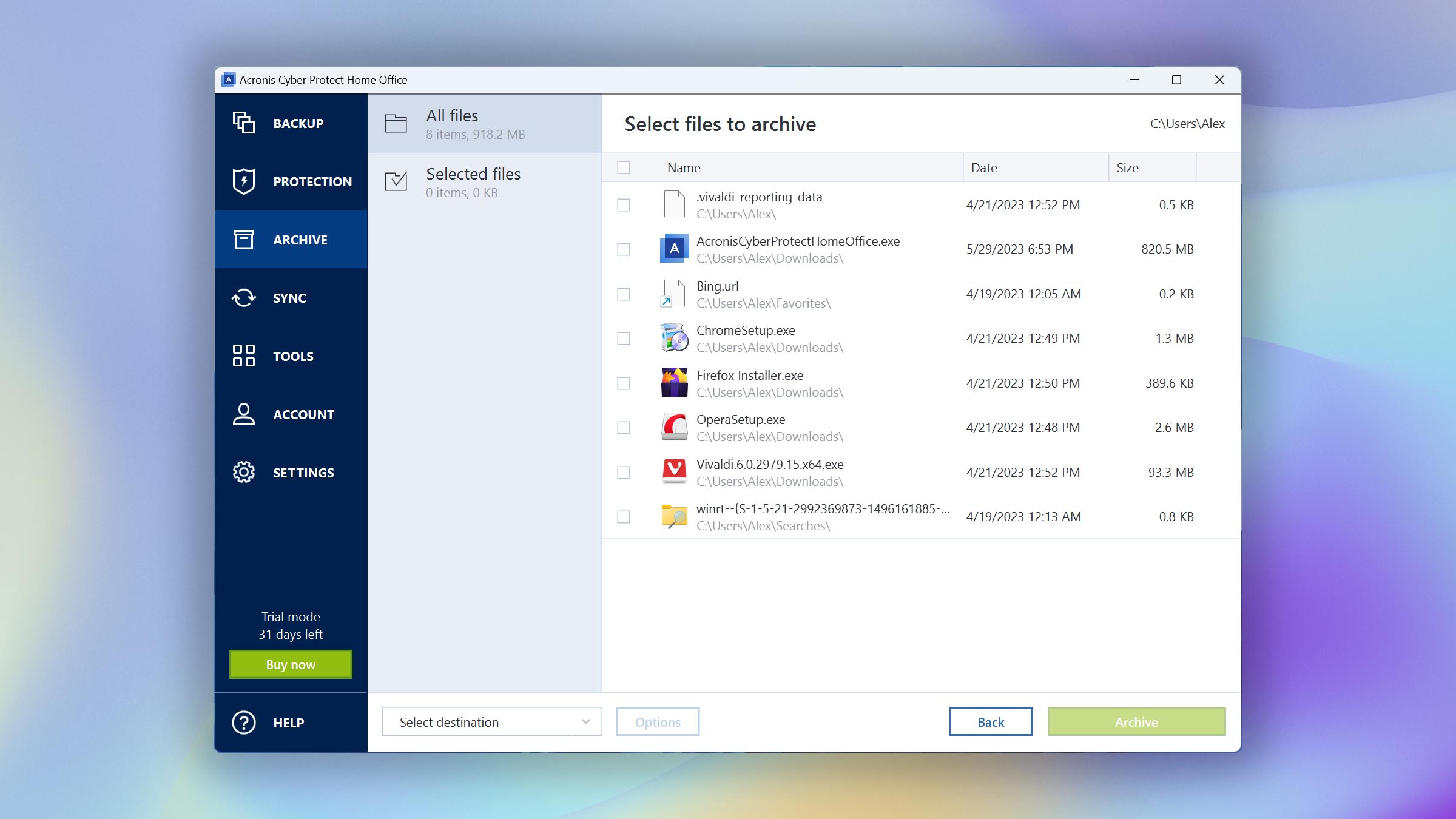
Task: Select the OperaSetup.exe file name
Action: click(x=741, y=419)
